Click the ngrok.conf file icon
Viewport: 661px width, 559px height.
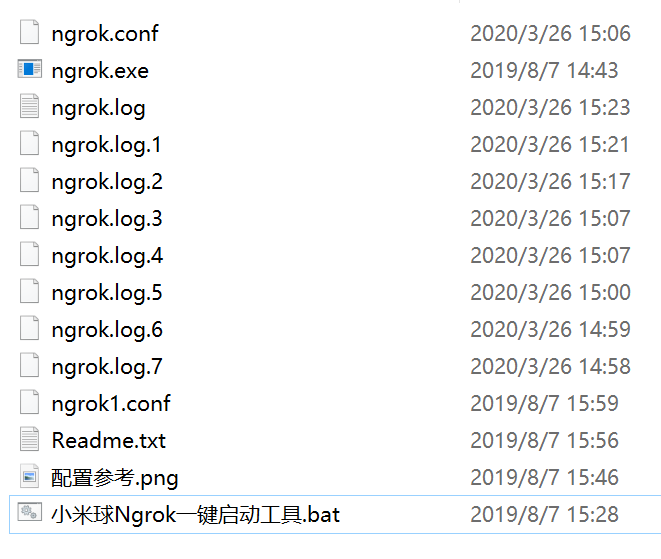(x=30, y=32)
